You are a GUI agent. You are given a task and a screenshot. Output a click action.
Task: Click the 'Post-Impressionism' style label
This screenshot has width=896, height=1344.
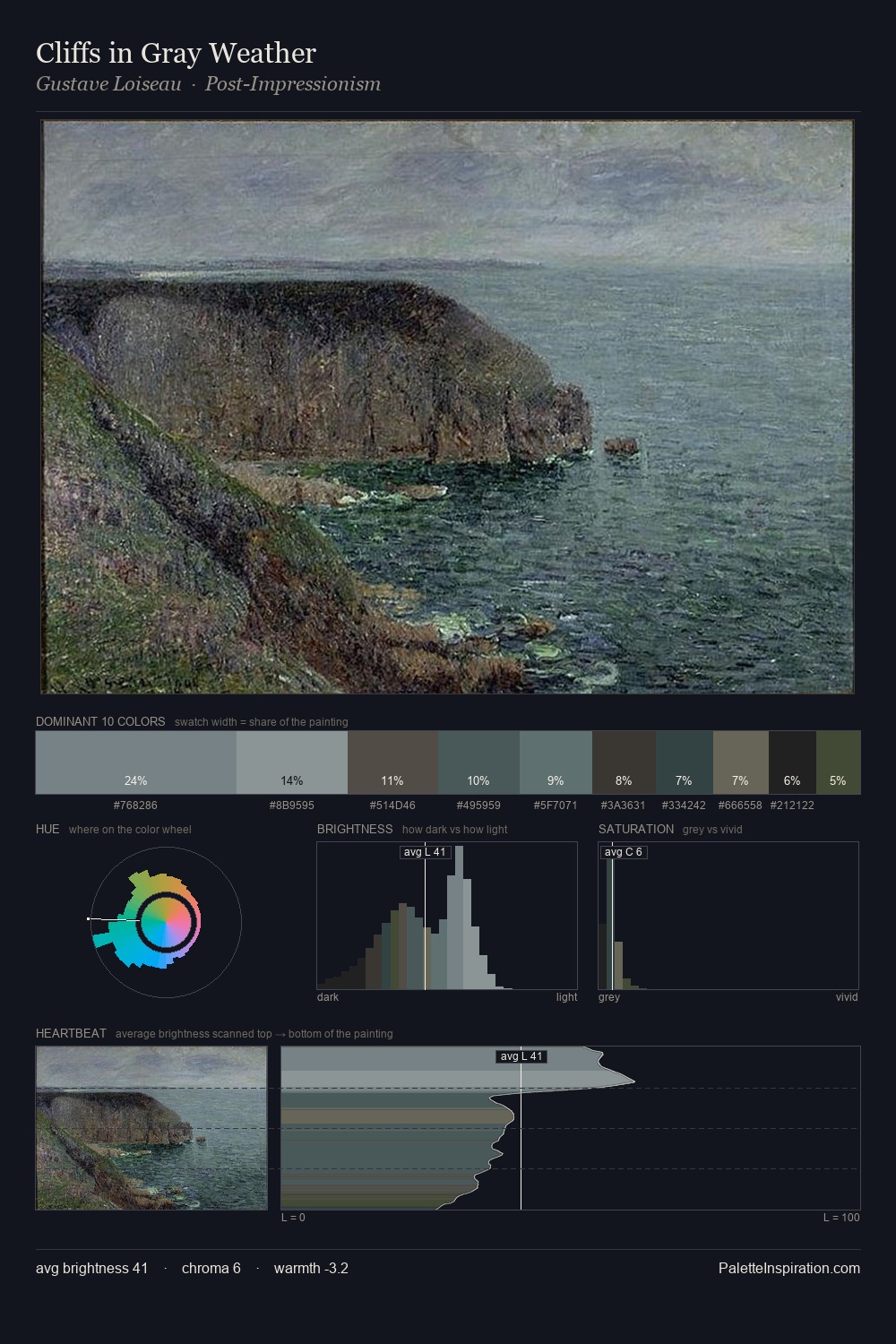pyautogui.click(x=293, y=84)
